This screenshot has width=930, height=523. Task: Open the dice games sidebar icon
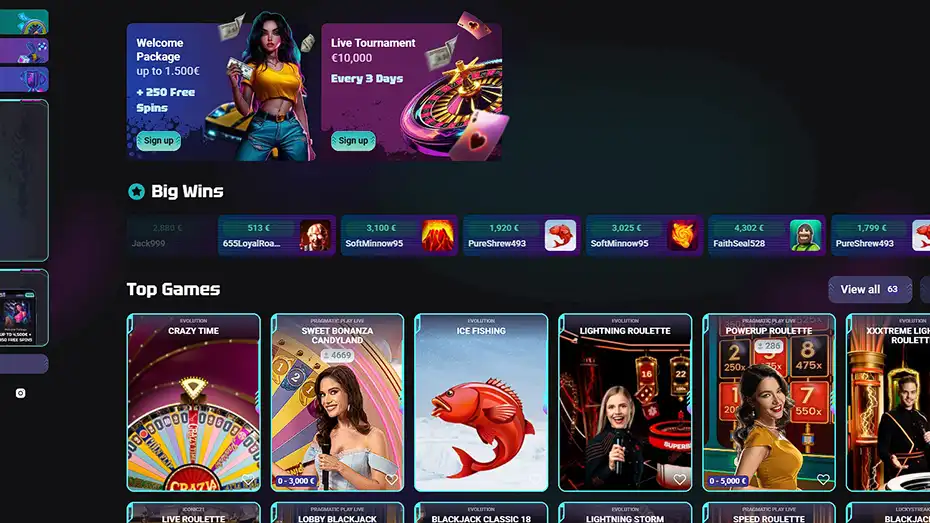pos(24,51)
